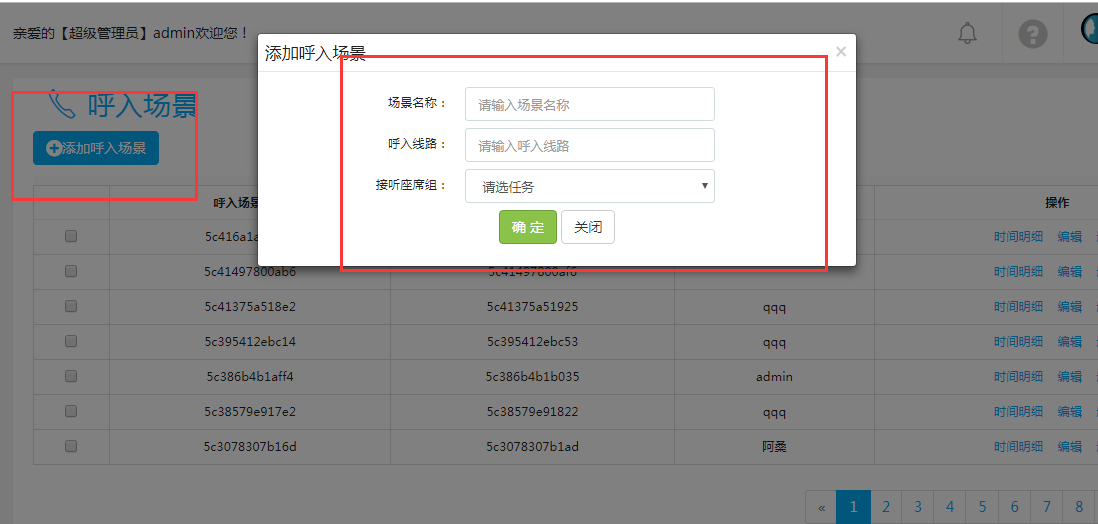Image resolution: width=1098 pixels, height=524 pixels.
Task: Open the help question mark icon
Action: click(x=1032, y=33)
